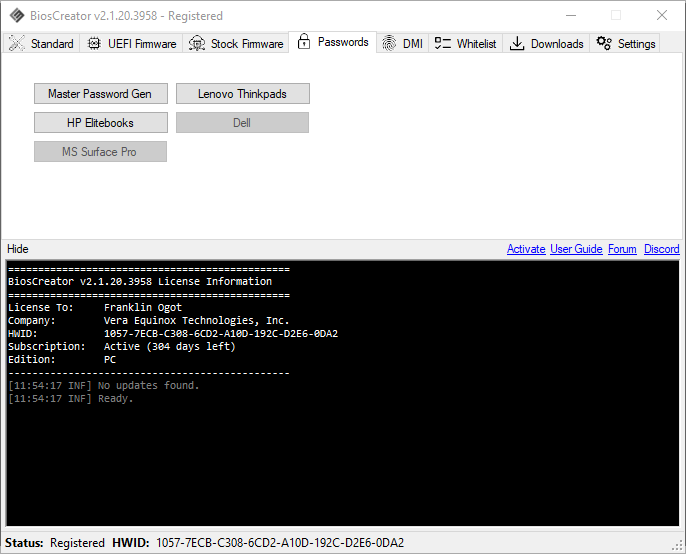Switch to the Downloads tab

[546, 43]
